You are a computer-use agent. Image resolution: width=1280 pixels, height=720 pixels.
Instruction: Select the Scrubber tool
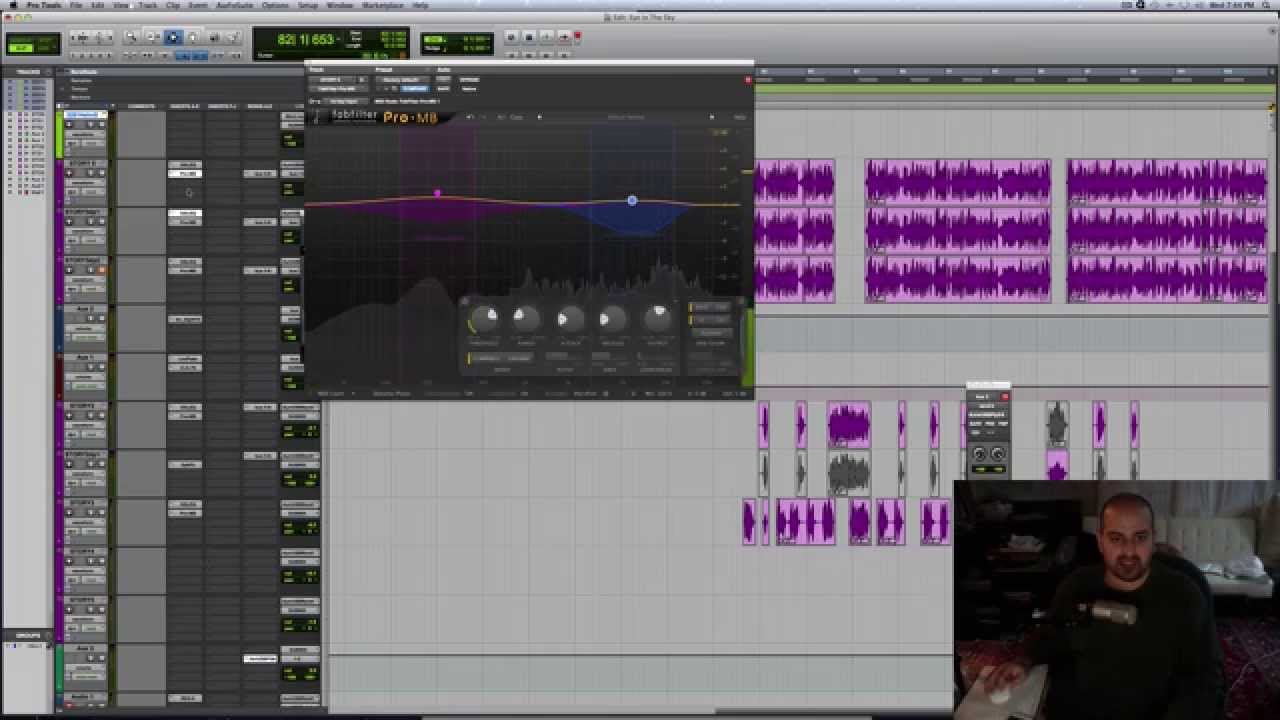[x=213, y=37]
